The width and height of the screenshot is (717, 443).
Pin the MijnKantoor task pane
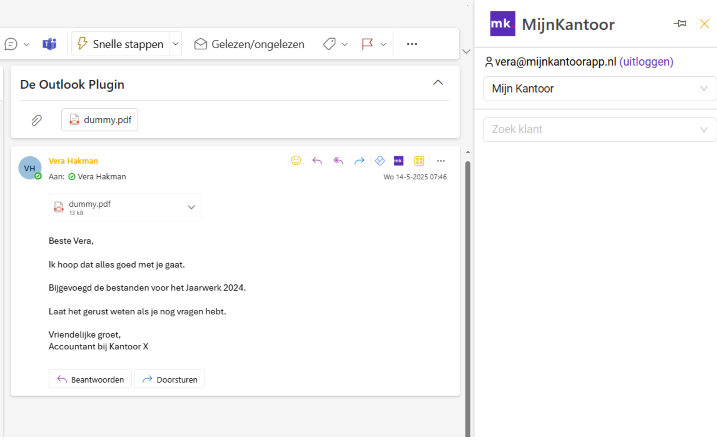pyautogui.click(x=680, y=23)
